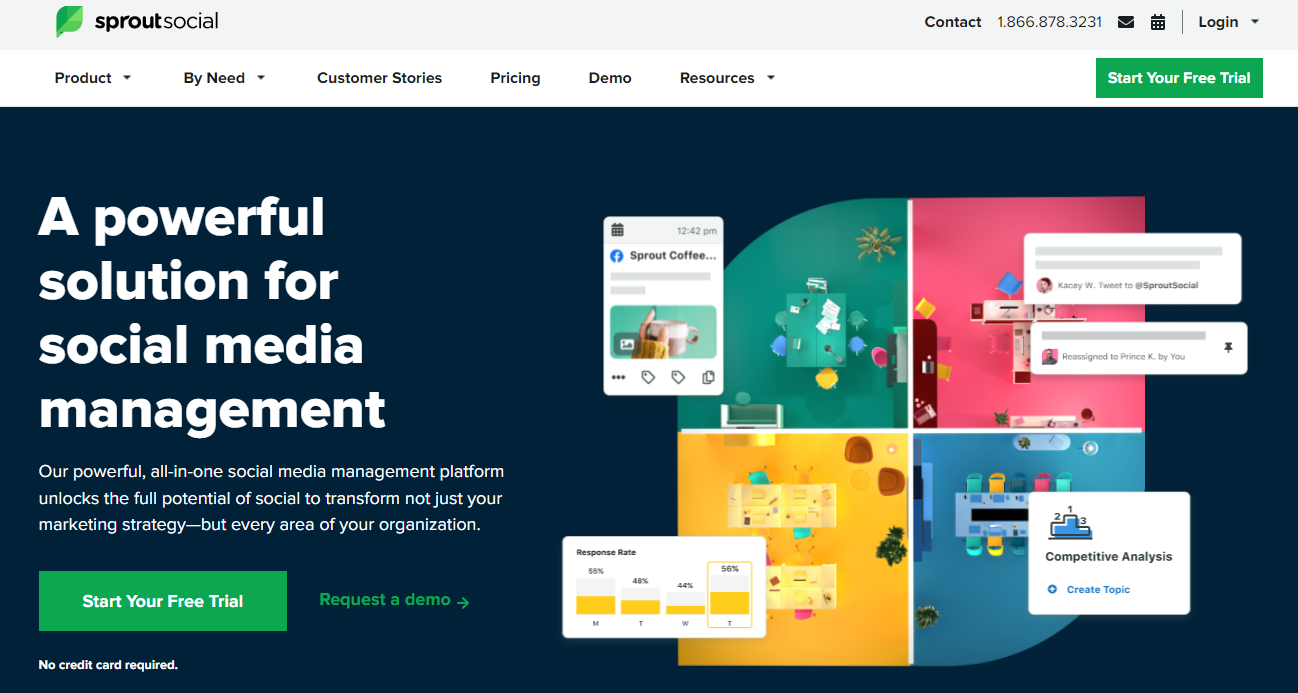Open the Resources dropdown menu
The image size is (1298, 693).
coord(727,78)
